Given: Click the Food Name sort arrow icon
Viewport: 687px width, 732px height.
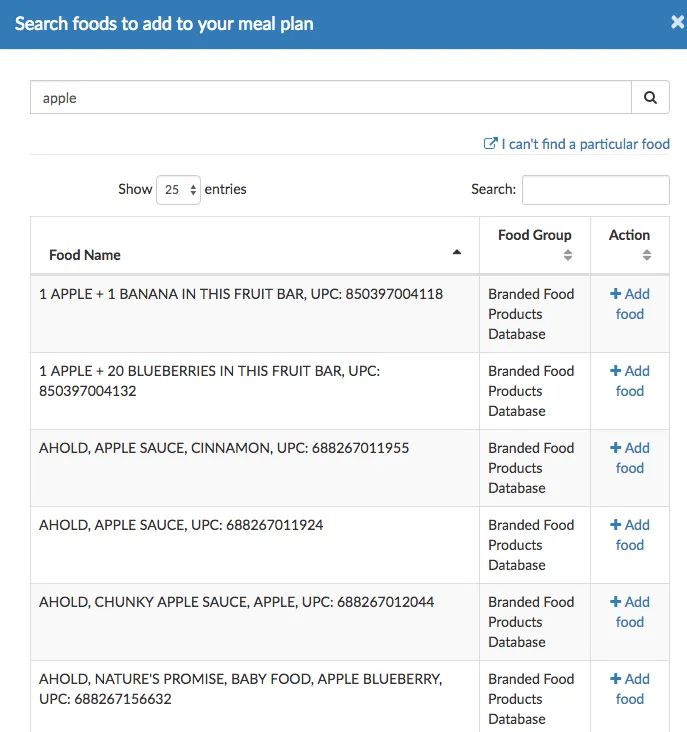Looking at the screenshot, I should [x=457, y=253].
